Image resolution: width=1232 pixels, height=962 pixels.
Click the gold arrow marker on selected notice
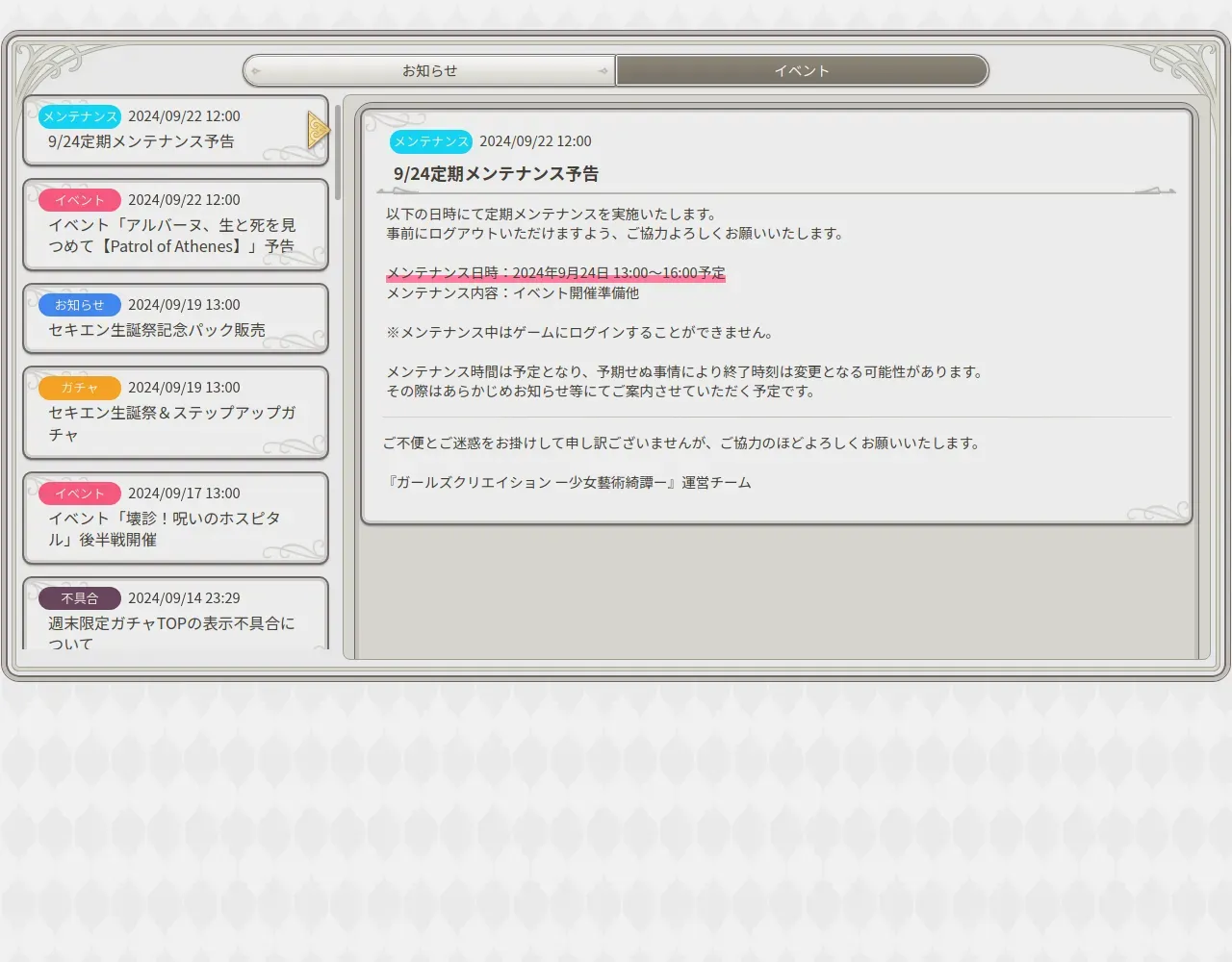[x=319, y=130]
